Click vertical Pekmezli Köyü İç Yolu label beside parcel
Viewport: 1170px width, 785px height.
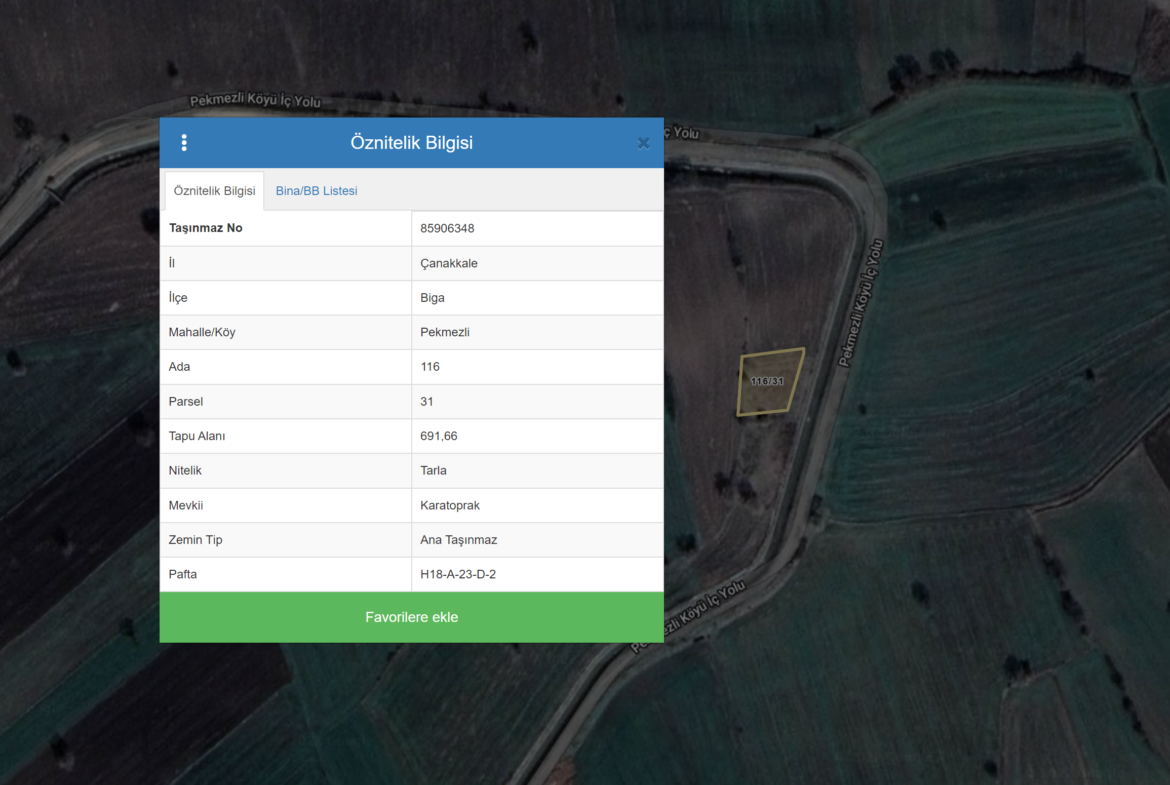[861, 303]
